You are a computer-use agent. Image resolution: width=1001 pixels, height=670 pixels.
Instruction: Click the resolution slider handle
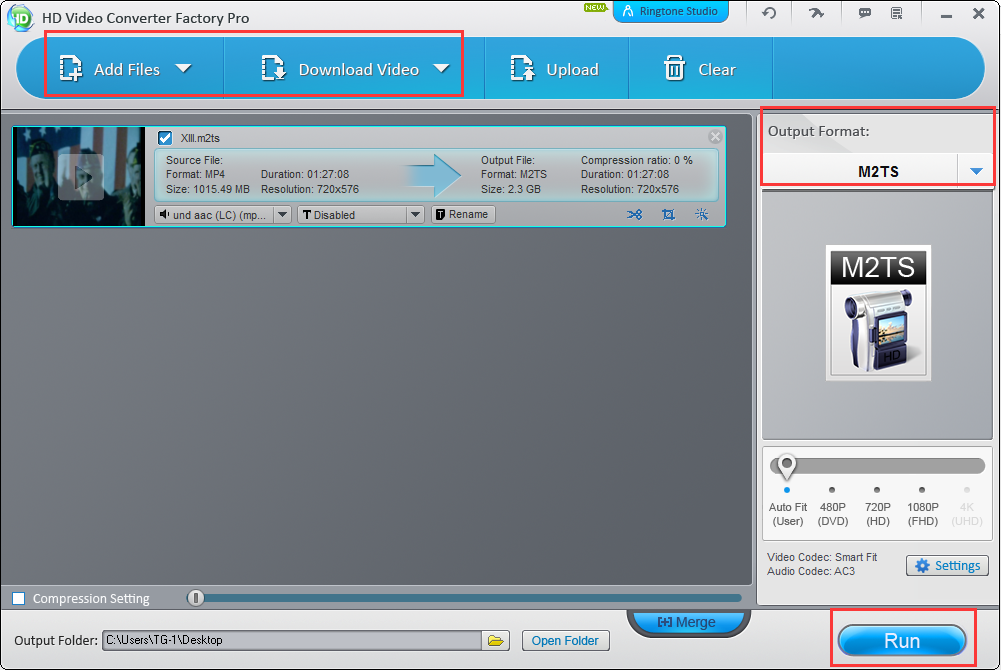click(x=786, y=466)
